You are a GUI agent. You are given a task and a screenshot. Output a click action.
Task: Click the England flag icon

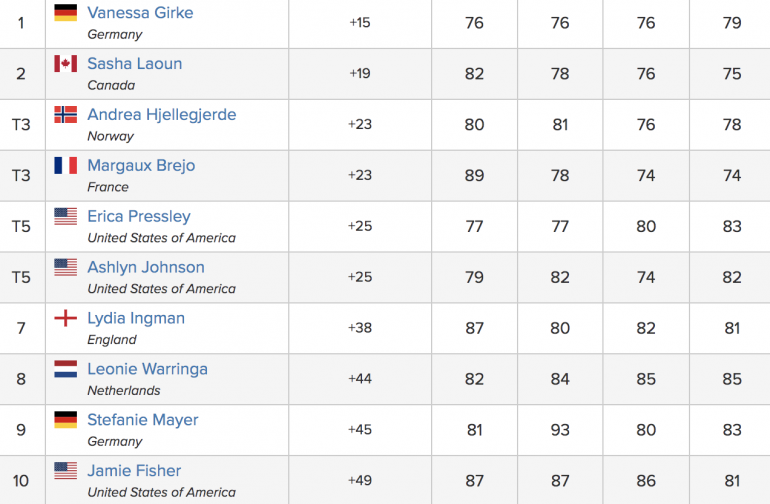(x=65, y=318)
